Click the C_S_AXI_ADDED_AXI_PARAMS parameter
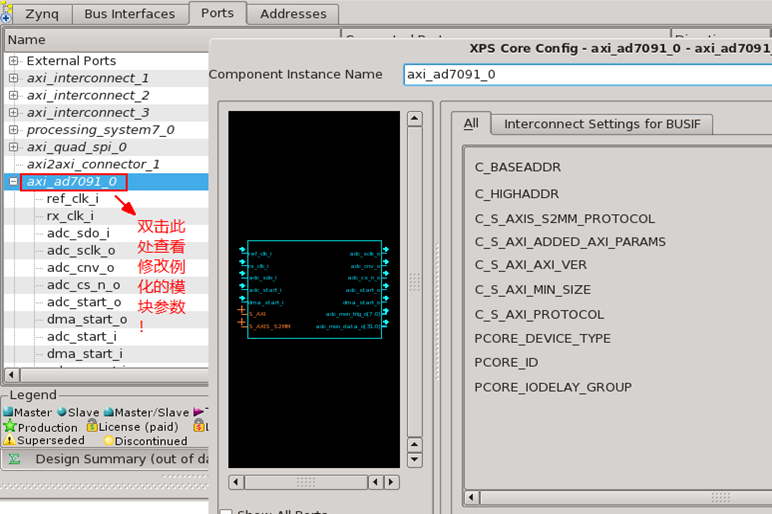 (570, 242)
